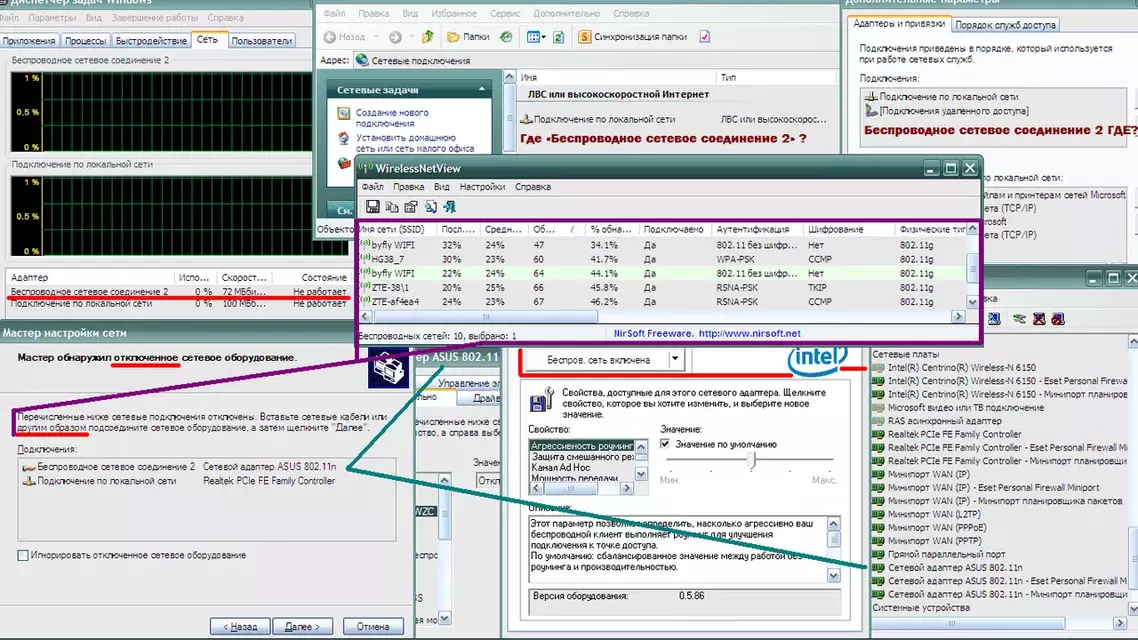Open the www.nirsoft.net link
Image resolution: width=1138 pixels, height=640 pixels.
749,334
